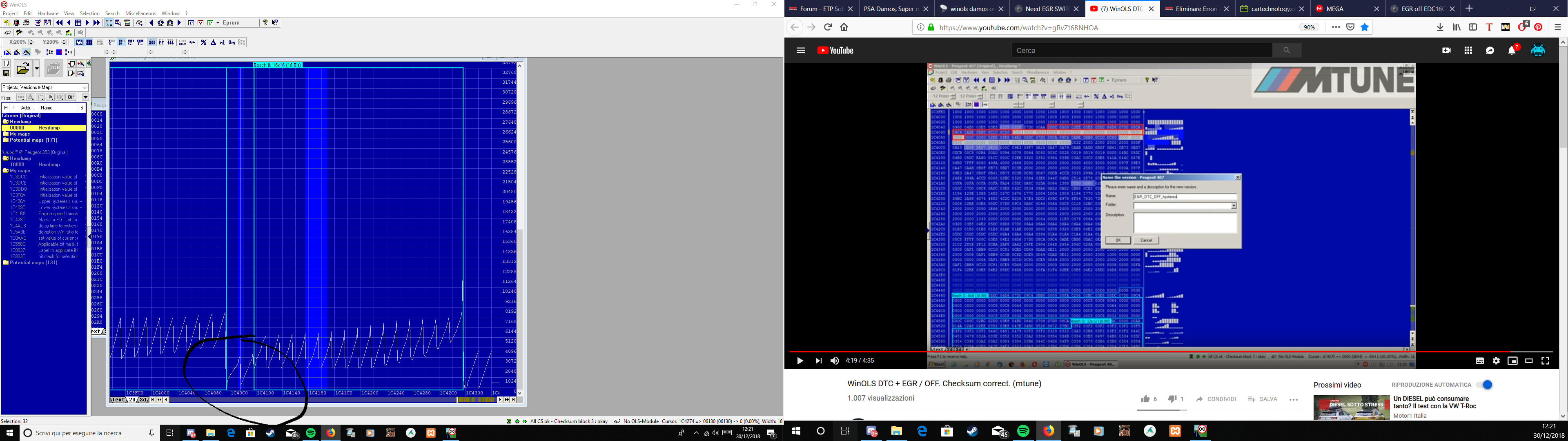Click the red V box icon in WinOLS toolbar

pos(201,23)
